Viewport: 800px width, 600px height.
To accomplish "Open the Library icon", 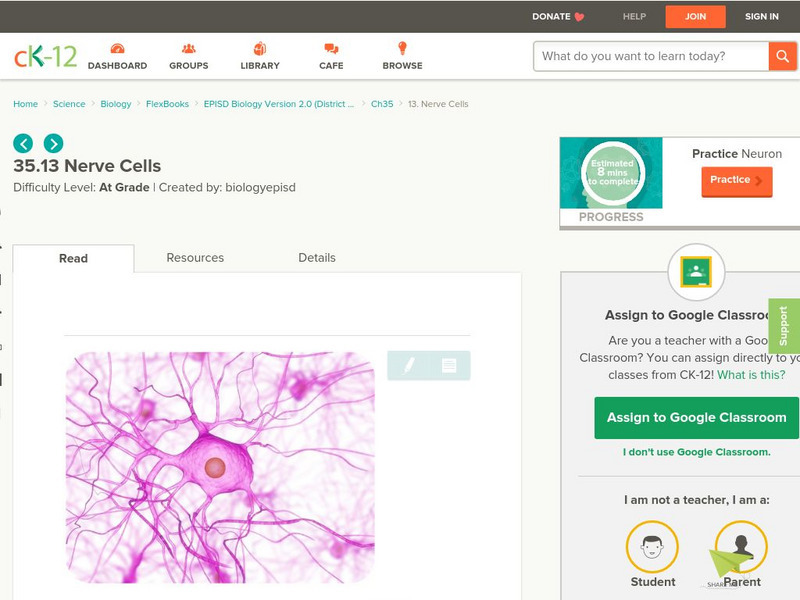I will point(260,47).
